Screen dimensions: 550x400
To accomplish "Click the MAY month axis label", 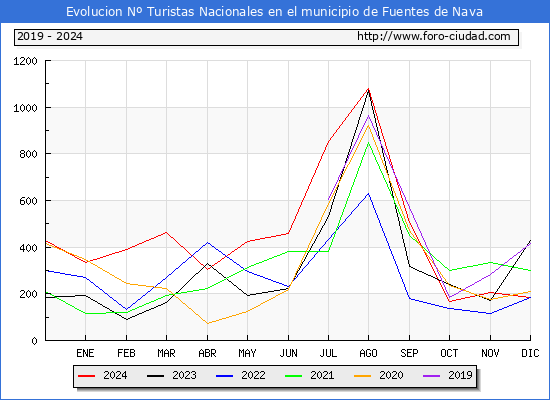I will click(247, 353).
